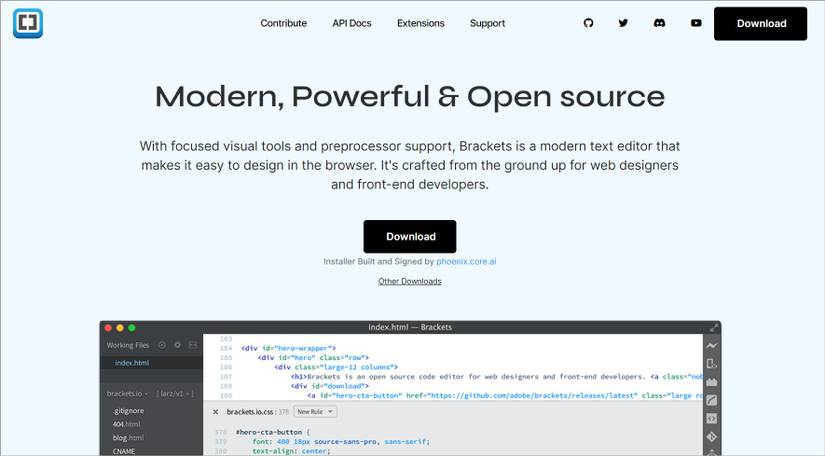Open the GitHub icon link

click(588, 23)
